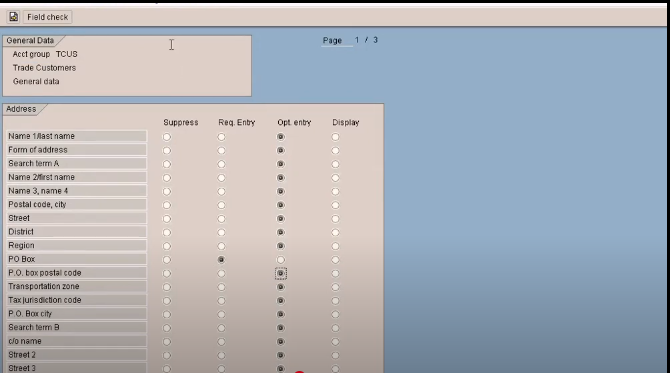Select Req. Entry for Street 2
Viewport: 670px width, 373px height.
(221, 355)
